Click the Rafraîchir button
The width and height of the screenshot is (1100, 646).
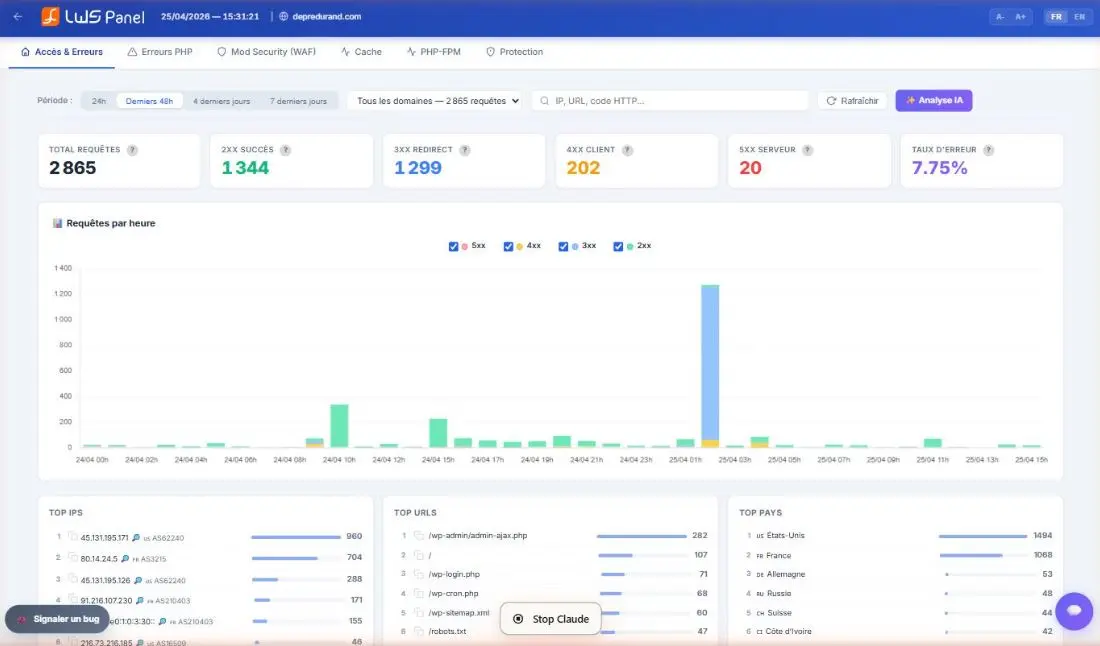(x=852, y=101)
